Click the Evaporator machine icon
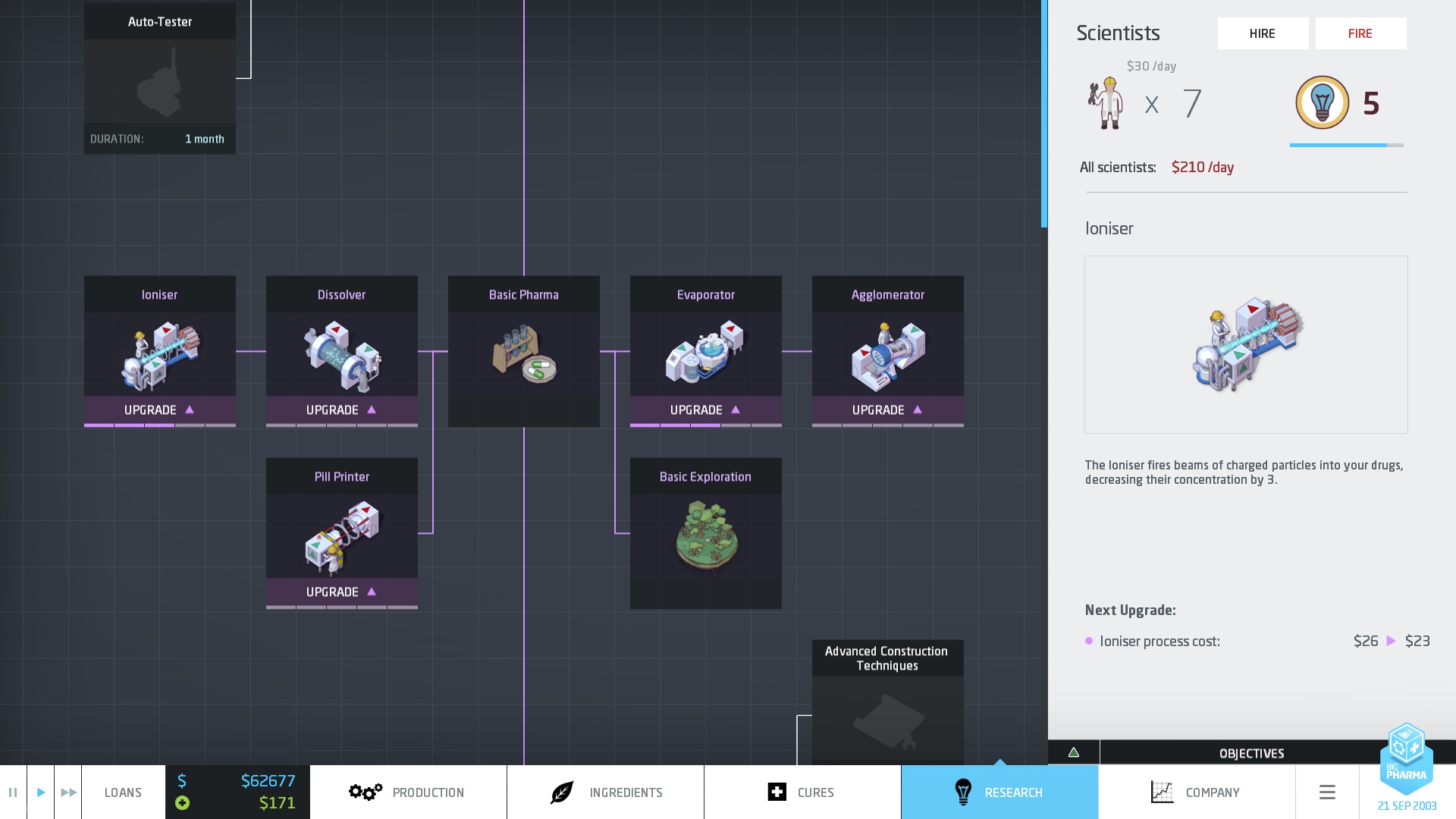This screenshot has height=819, width=1456. point(706,354)
